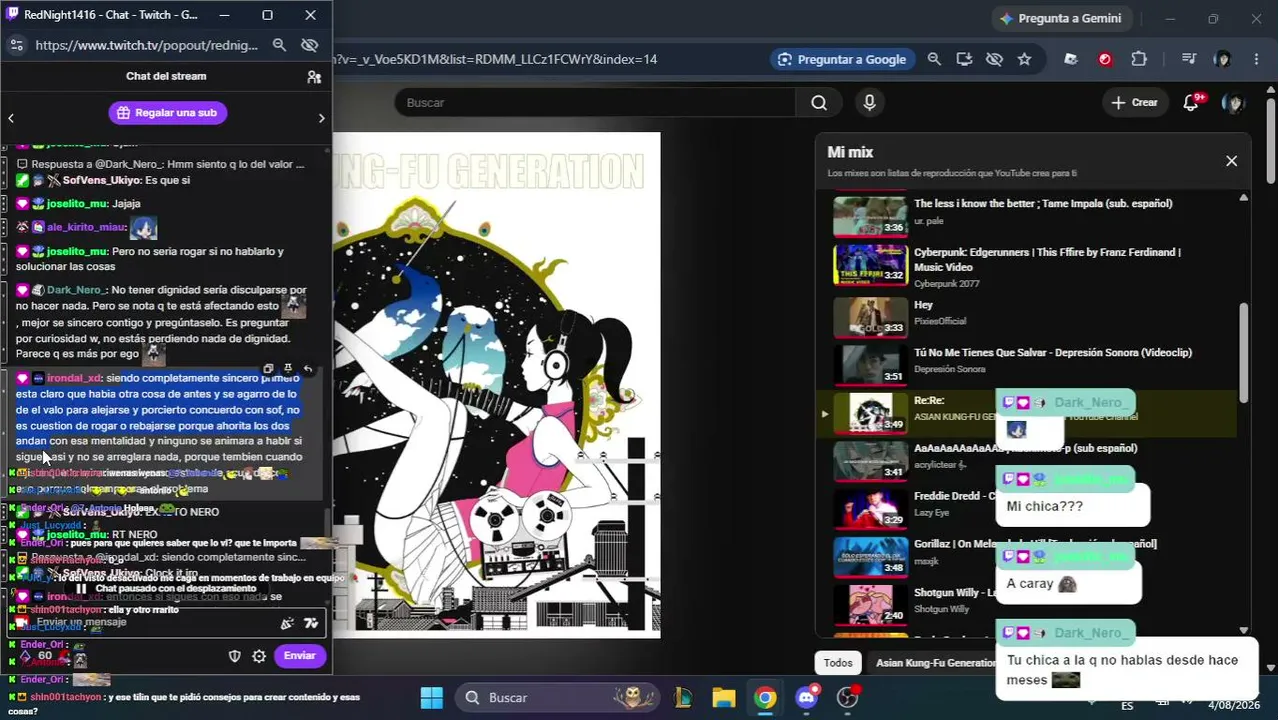Open site info icon in Twitch popout

pyautogui.click(x=16, y=45)
